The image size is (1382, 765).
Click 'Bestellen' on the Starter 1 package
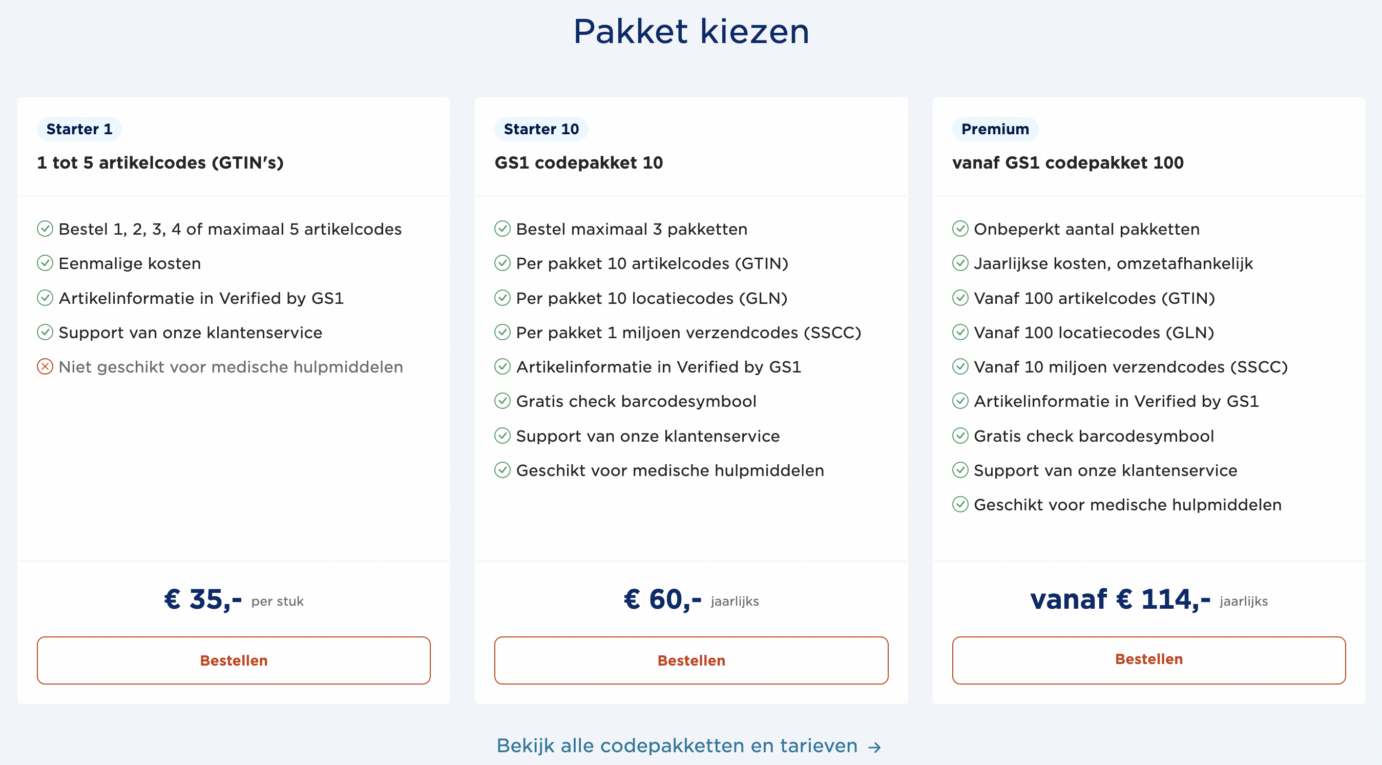click(233, 660)
